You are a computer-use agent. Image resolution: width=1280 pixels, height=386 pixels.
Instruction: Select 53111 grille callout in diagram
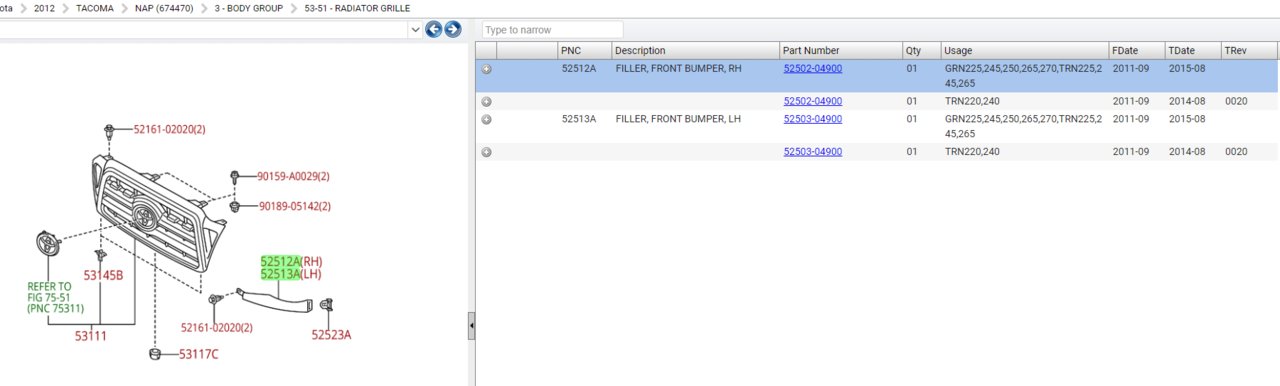[x=90, y=336]
